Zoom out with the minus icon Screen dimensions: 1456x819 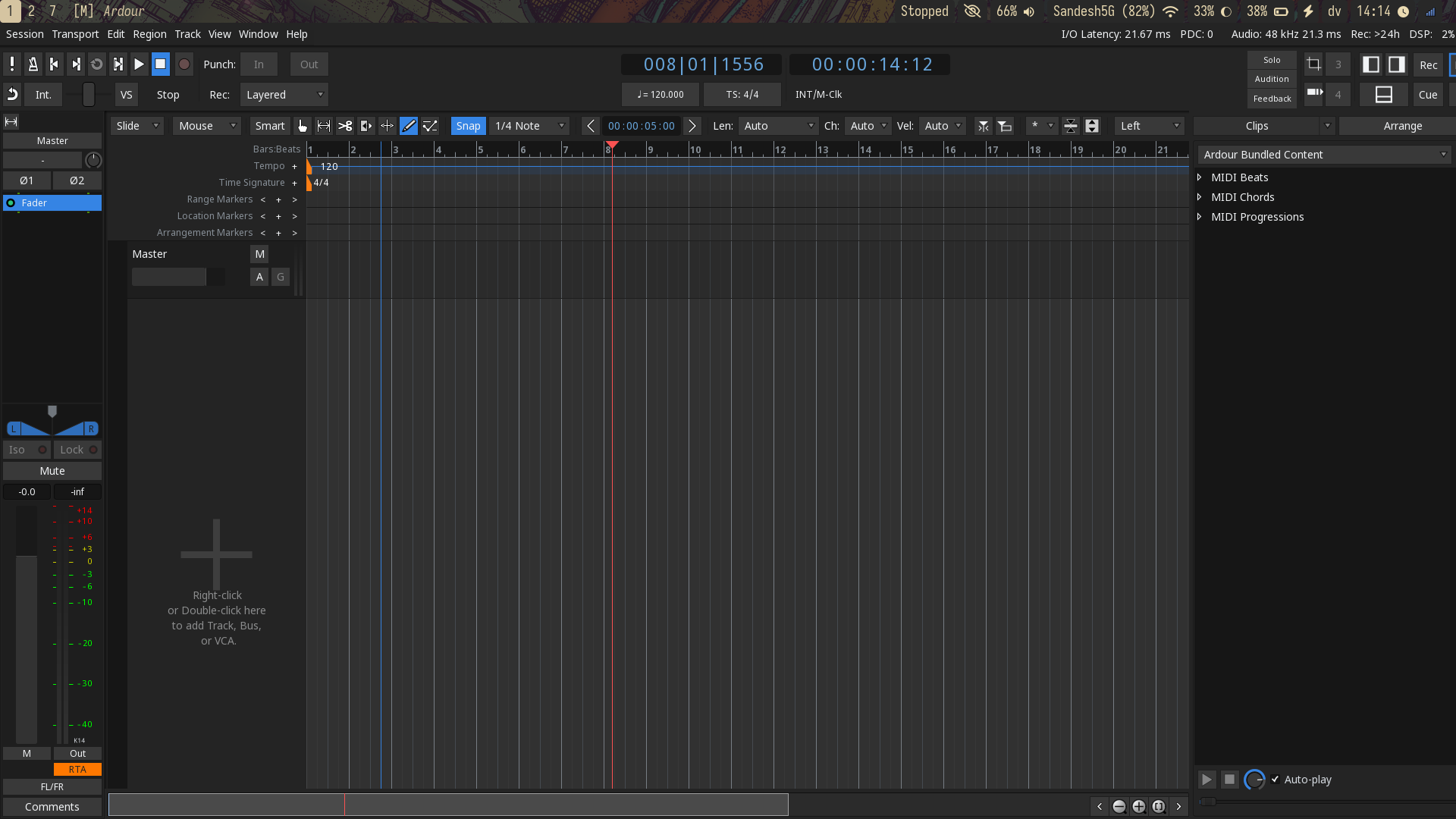1119,807
